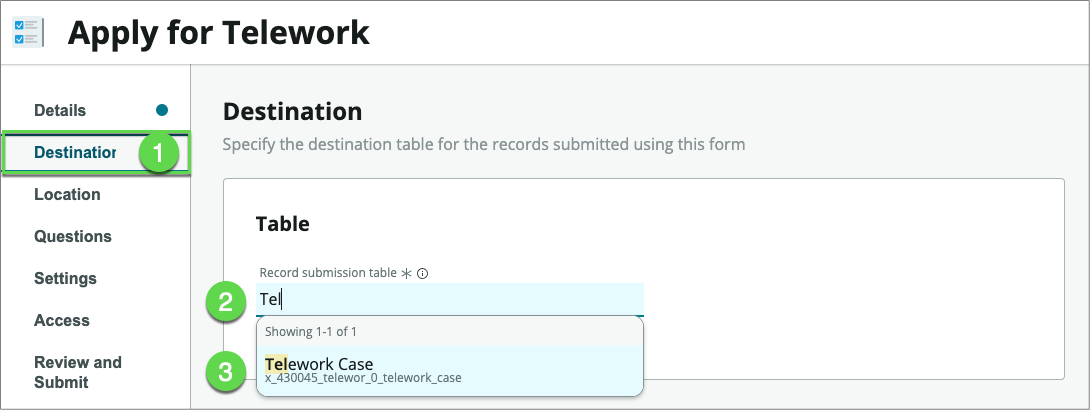Viewport: 1090px width, 410px height.
Task: Switch to the Questions section
Action: point(73,236)
